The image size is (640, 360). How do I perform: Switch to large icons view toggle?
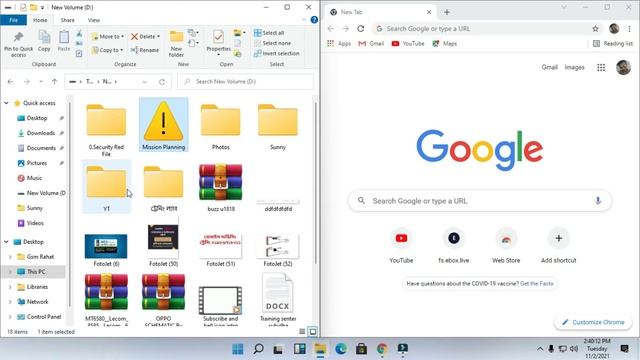point(313,331)
